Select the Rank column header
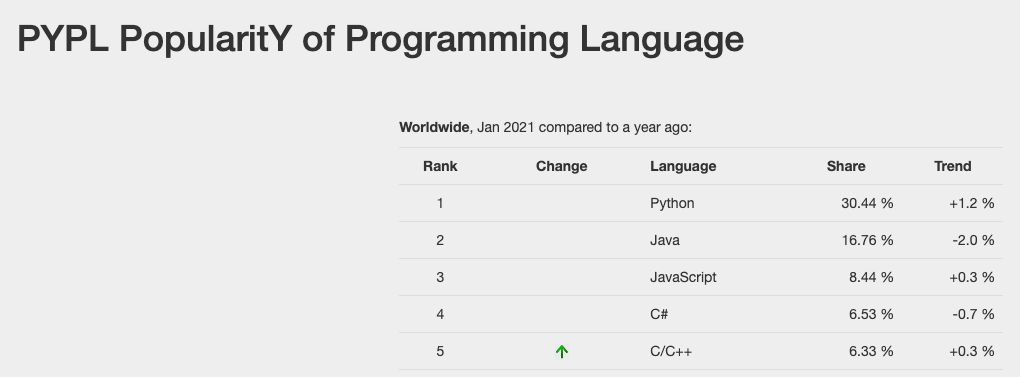Image resolution: width=1020 pixels, height=377 pixels. 440,166
